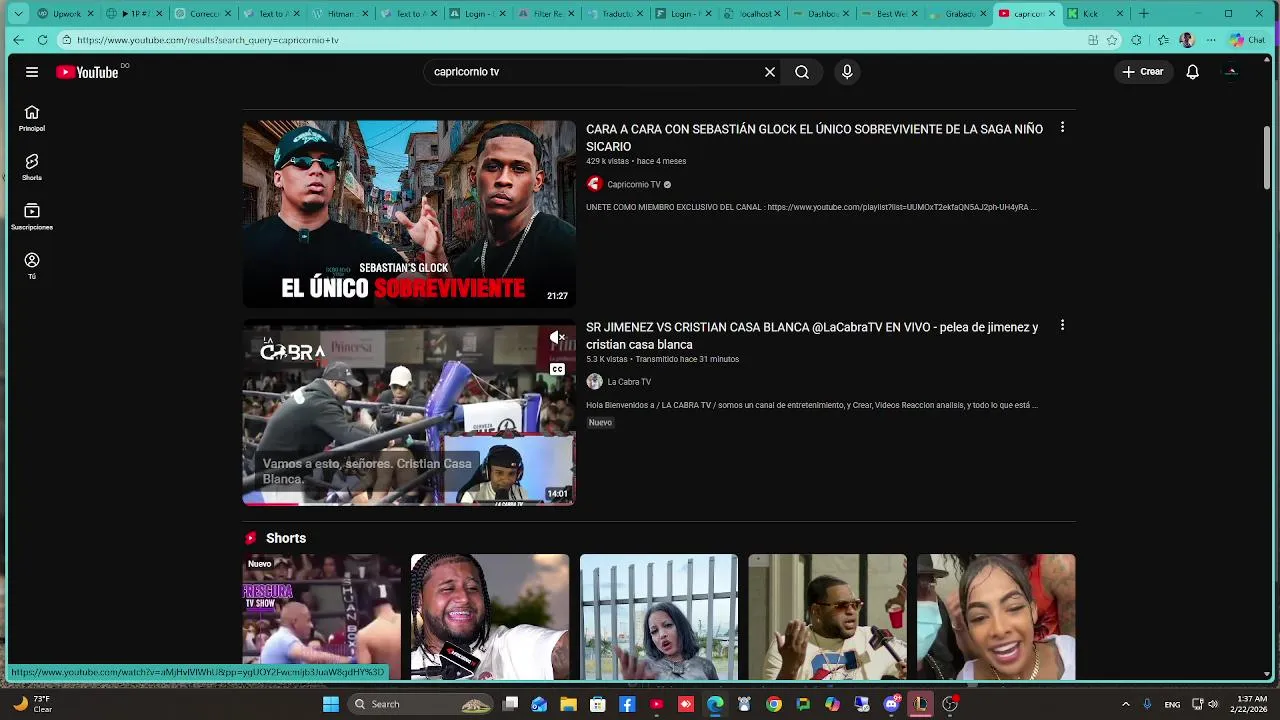Open the short of man holding microphone
The height and width of the screenshot is (720, 1280).
(827, 617)
